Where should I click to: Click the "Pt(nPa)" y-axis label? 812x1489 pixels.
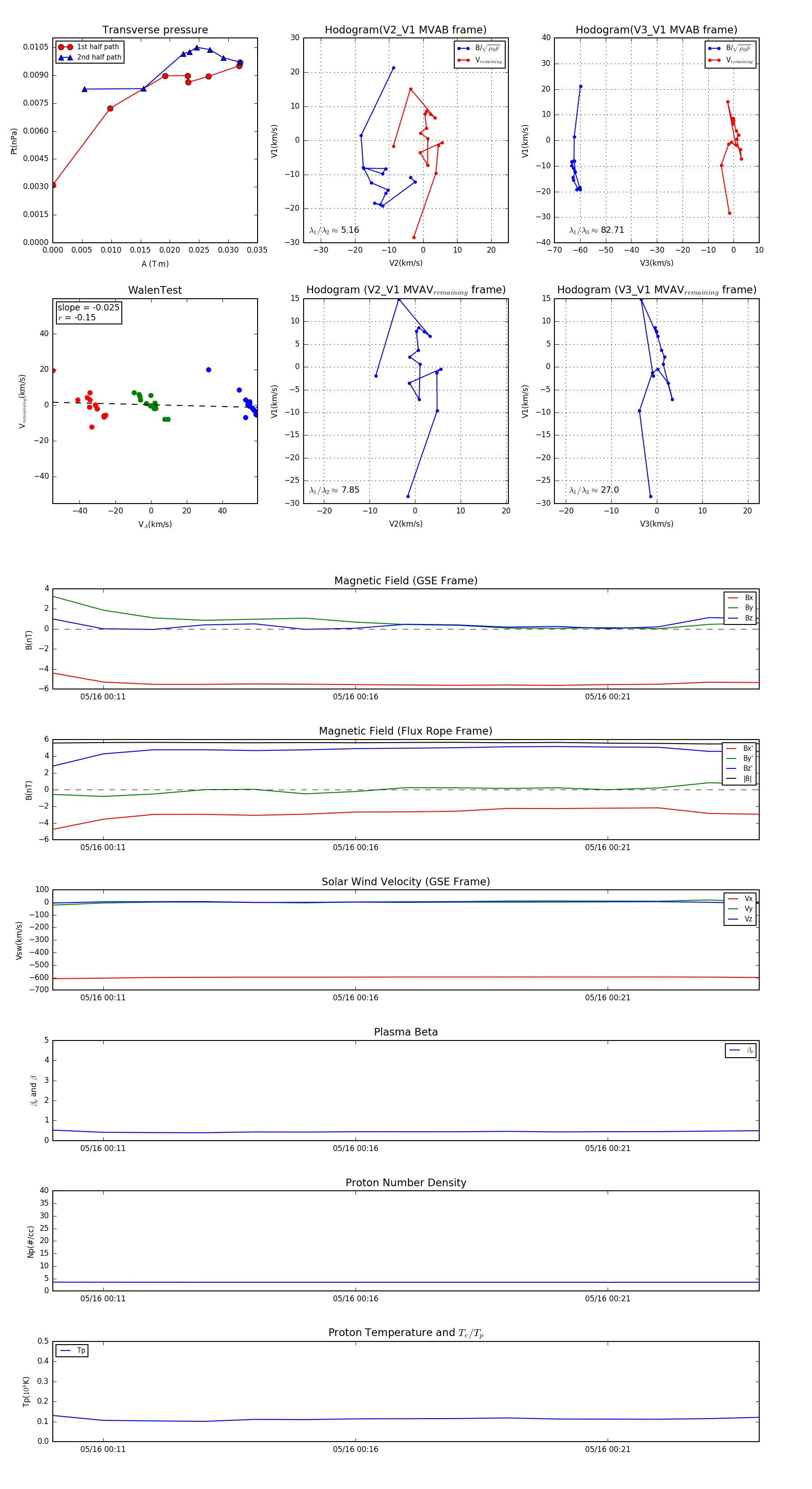[x=14, y=141]
